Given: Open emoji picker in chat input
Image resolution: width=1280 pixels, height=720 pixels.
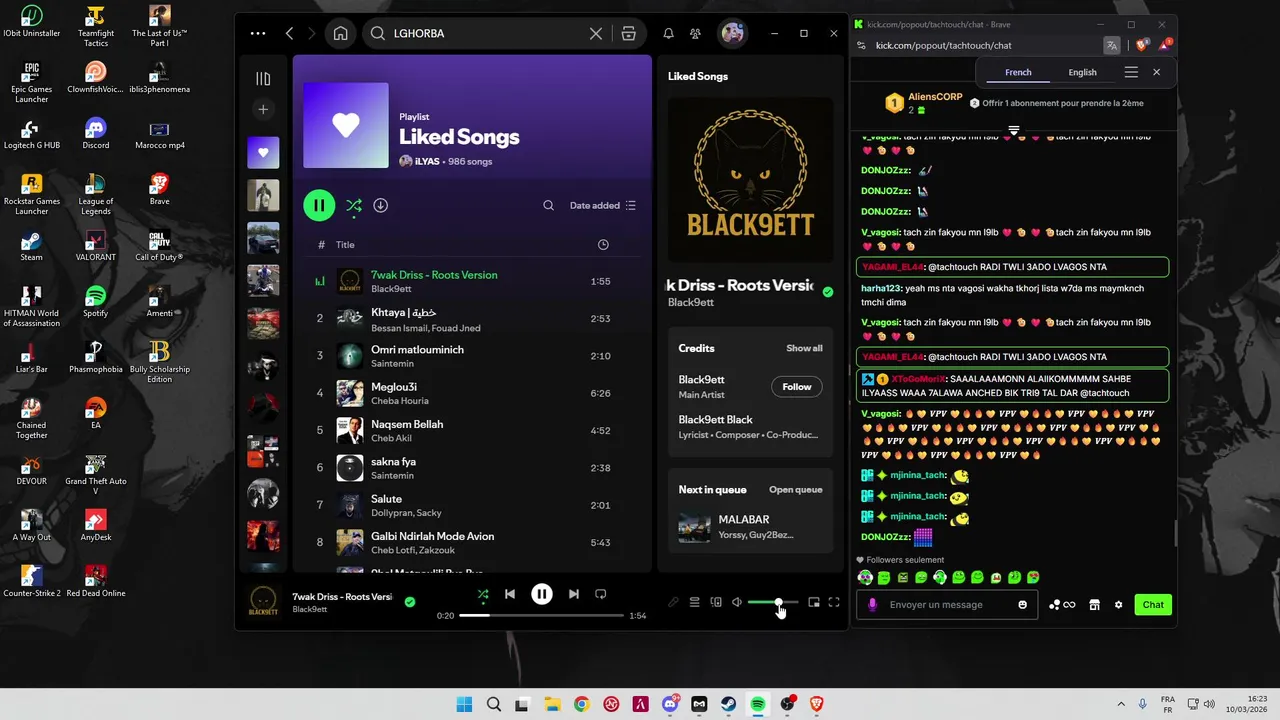Looking at the screenshot, I should [1022, 604].
